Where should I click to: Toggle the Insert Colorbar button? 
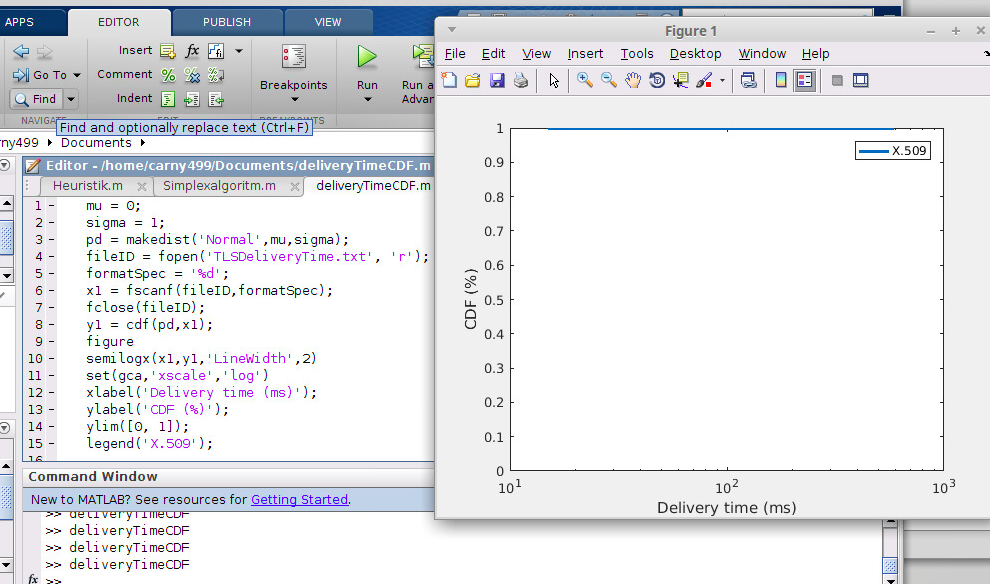(x=781, y=81)
